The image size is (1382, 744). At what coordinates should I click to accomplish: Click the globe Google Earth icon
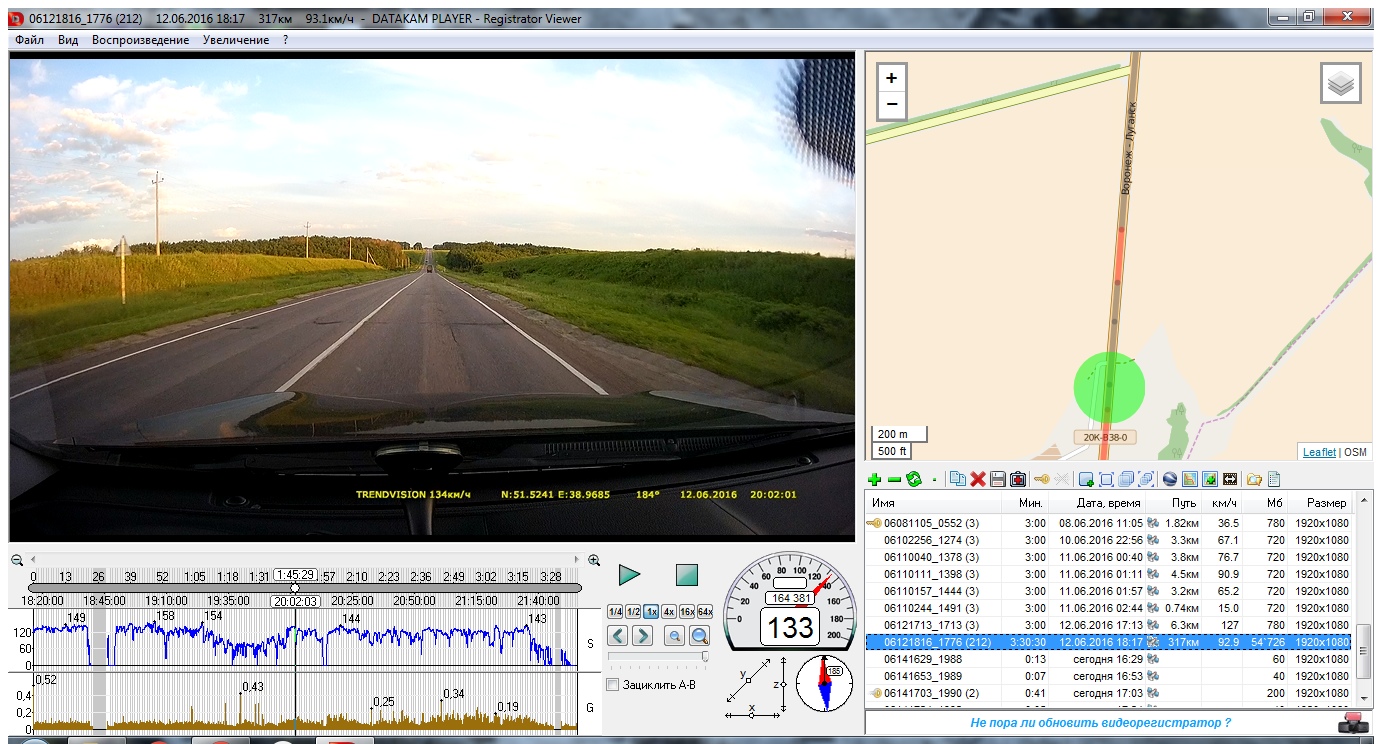[x=1169, y=480]
